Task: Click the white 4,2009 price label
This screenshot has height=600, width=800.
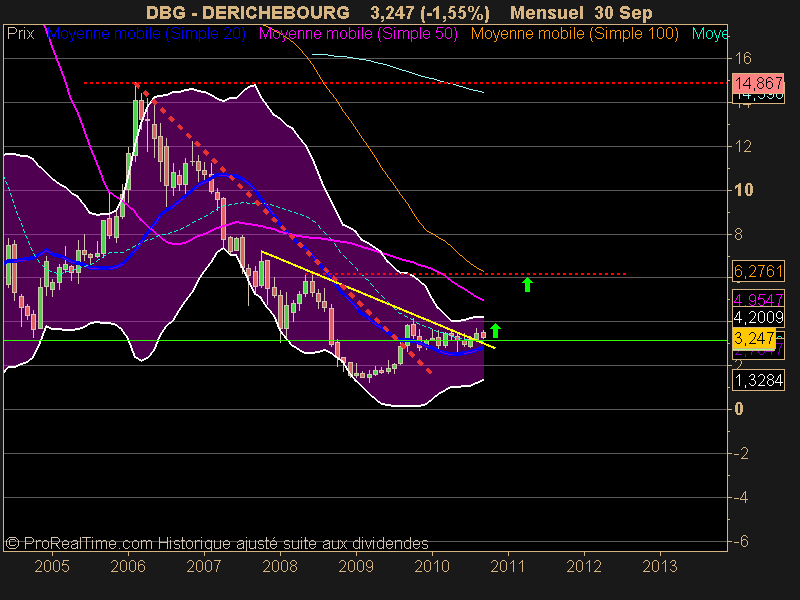Action: [758, 317]
